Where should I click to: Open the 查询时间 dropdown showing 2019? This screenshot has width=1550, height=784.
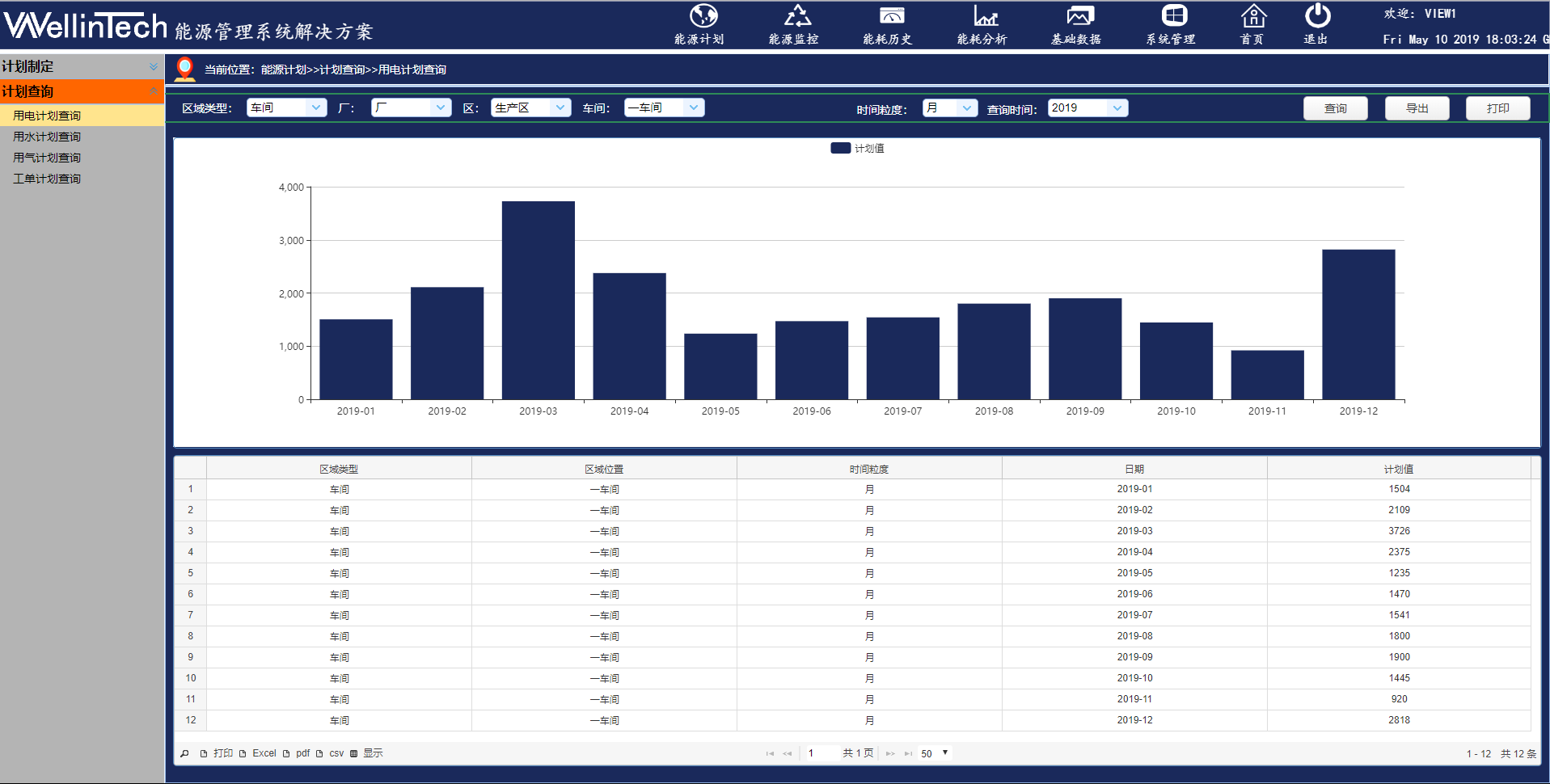pos(1088,107)
